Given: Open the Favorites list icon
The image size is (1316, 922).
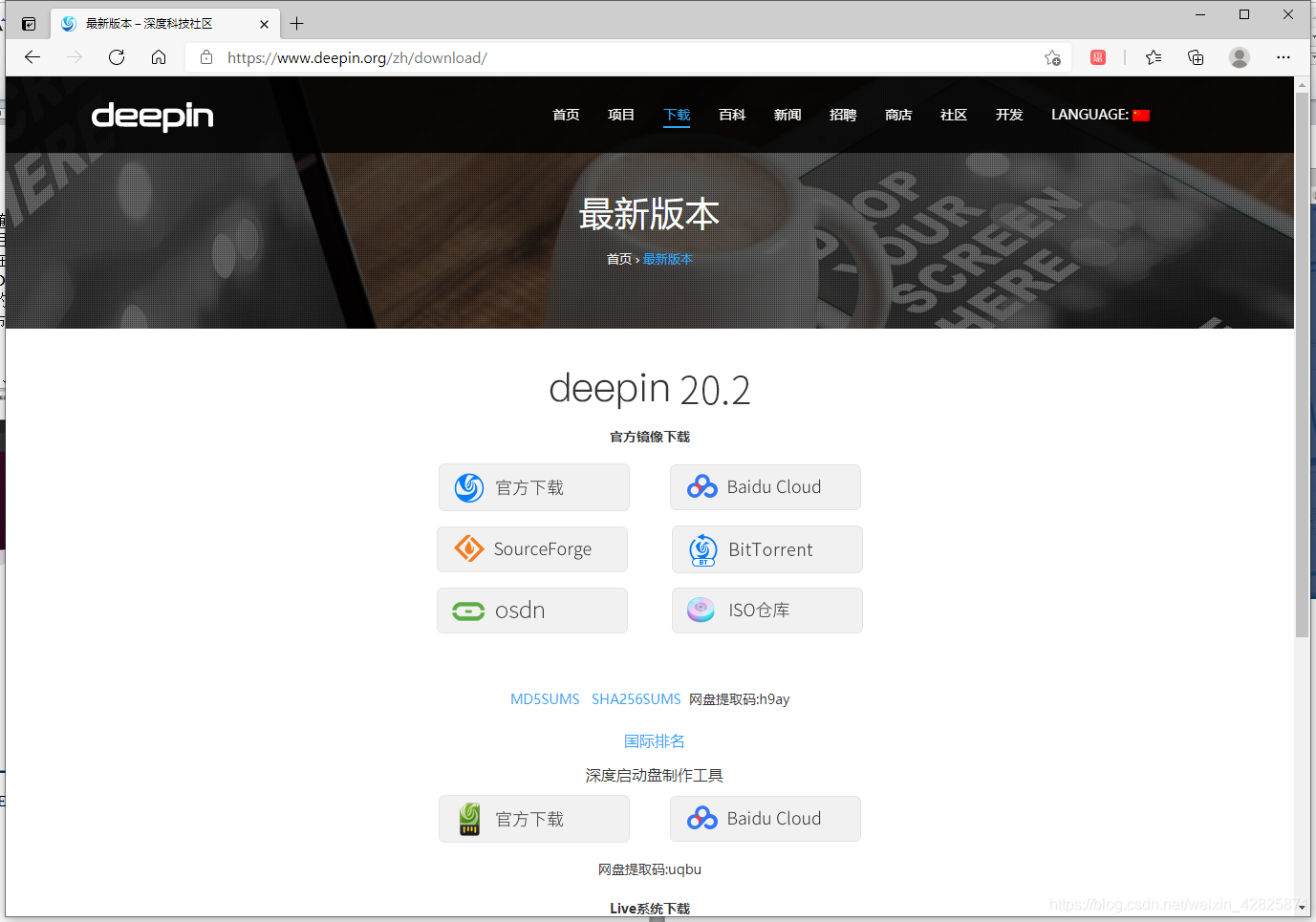Looking at the screenshot, I should (1154, 57).
